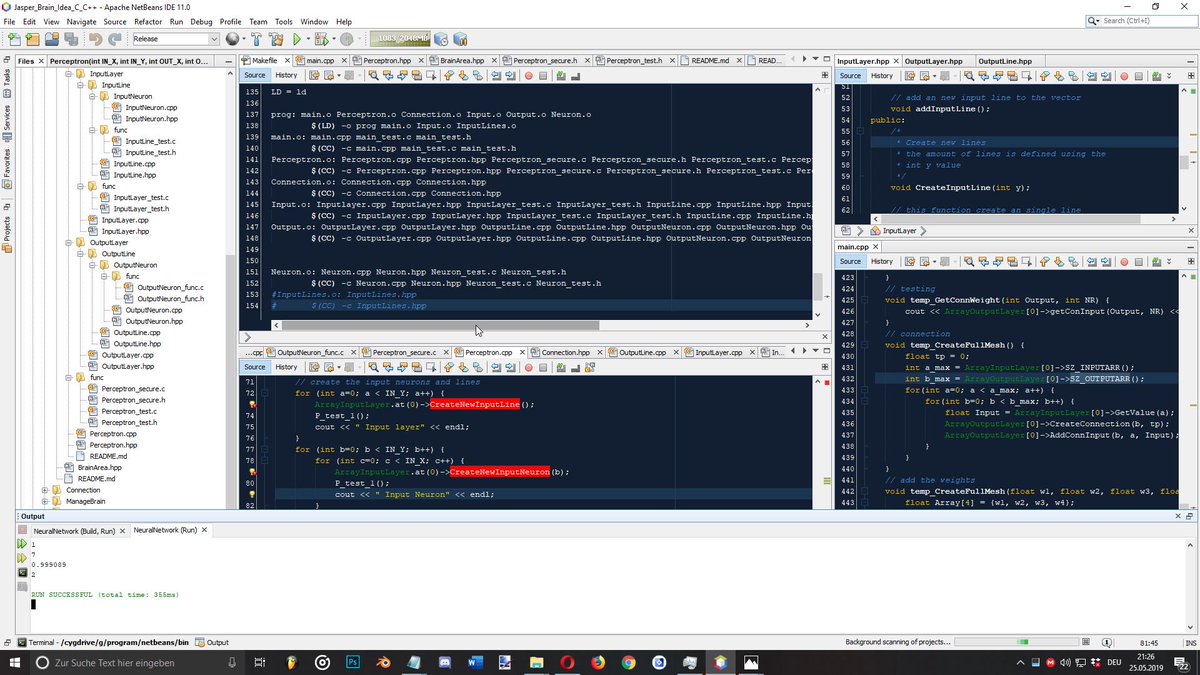Click the New Project toolbar icon
Image resolution: width=1200 pixels, height=675 pixels.
click(x=31, y=39)
